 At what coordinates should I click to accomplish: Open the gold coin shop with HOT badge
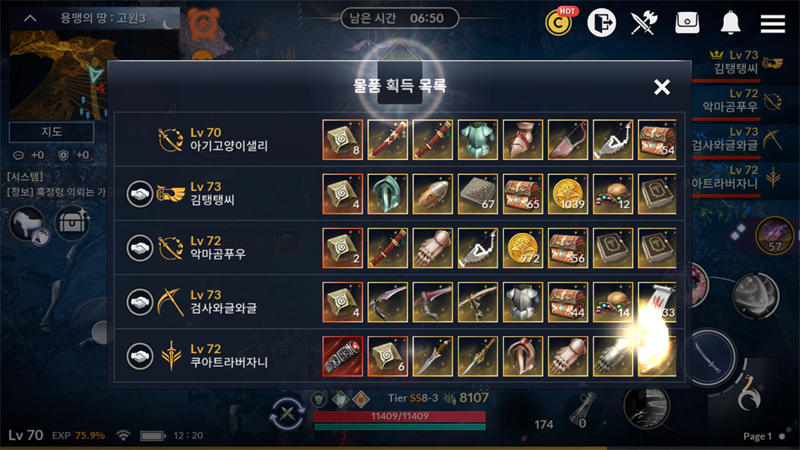click(559, 22)
